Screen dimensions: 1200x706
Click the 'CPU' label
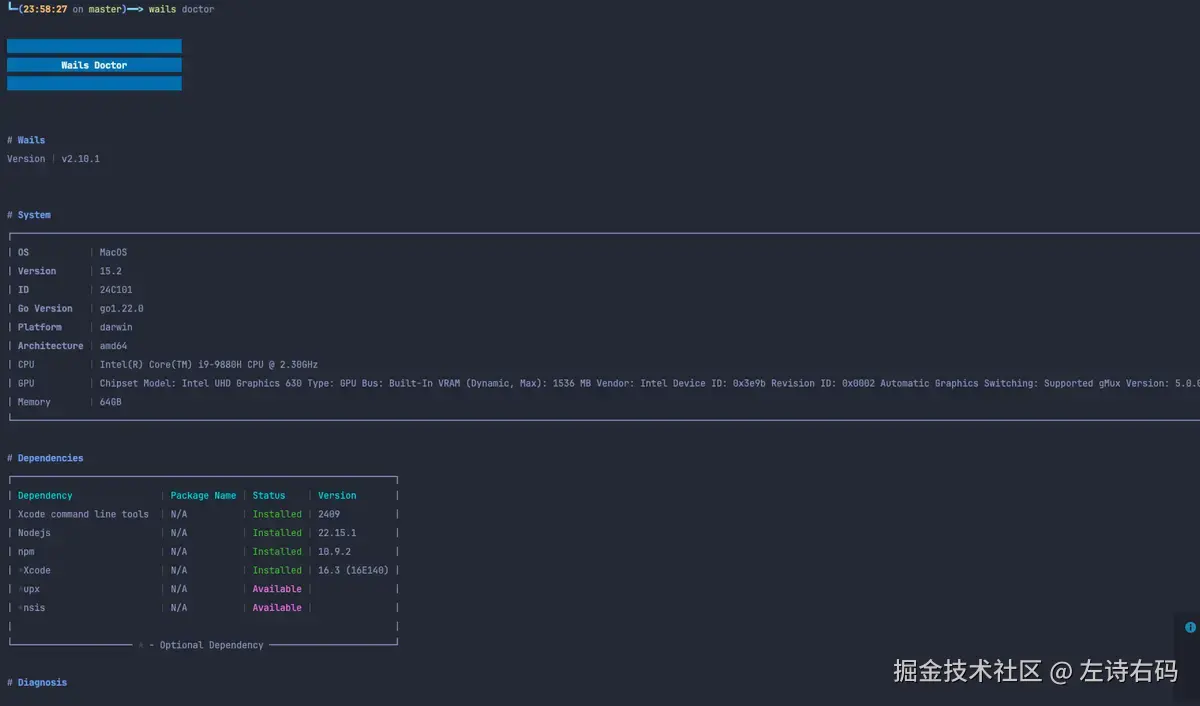point(26,365)
